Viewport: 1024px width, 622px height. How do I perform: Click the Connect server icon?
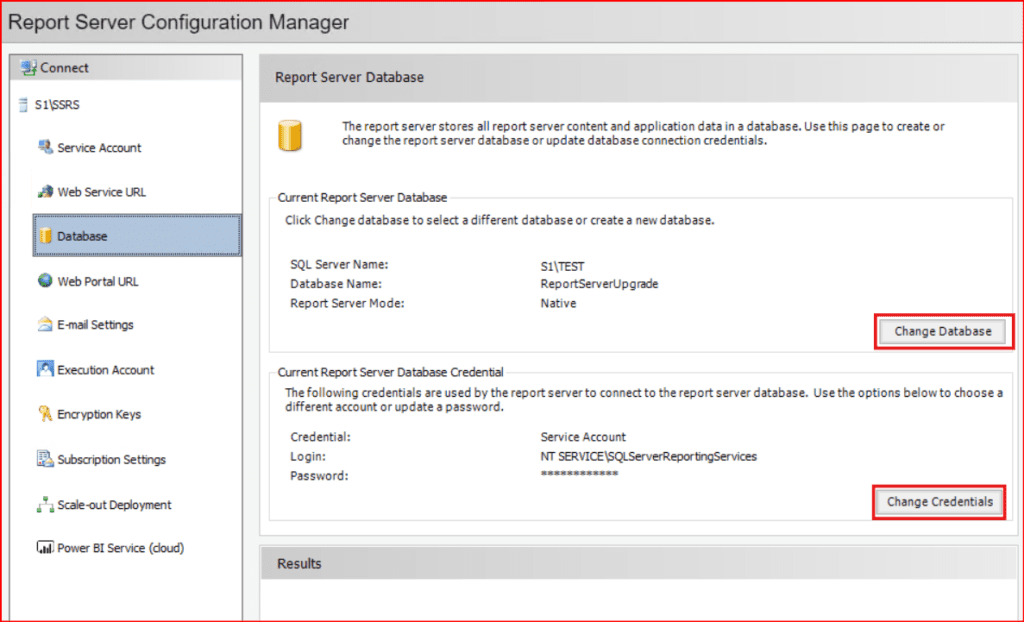click(28, 68)
